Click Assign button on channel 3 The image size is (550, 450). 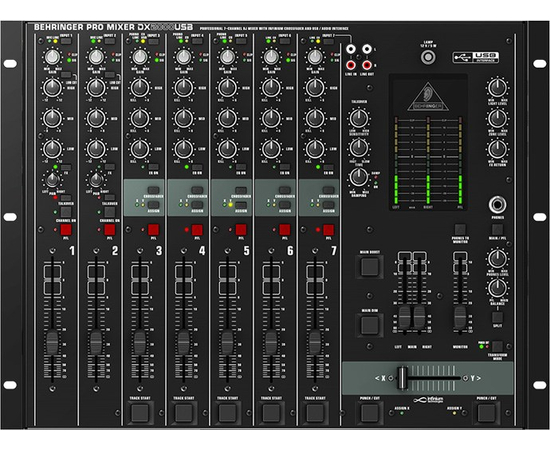click(x=153, y=205)
